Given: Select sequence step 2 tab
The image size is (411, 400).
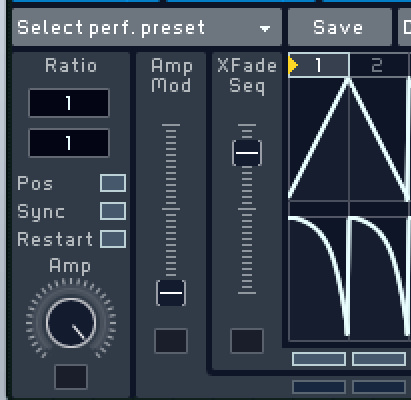Looking at the screenshot, I should (x=378, y=65).
